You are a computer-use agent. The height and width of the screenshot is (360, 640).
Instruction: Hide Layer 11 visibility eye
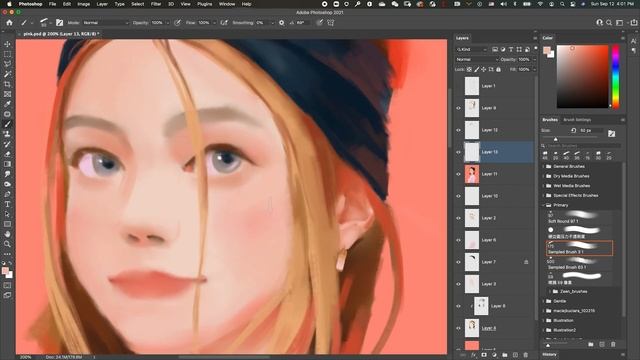[458, 174]
